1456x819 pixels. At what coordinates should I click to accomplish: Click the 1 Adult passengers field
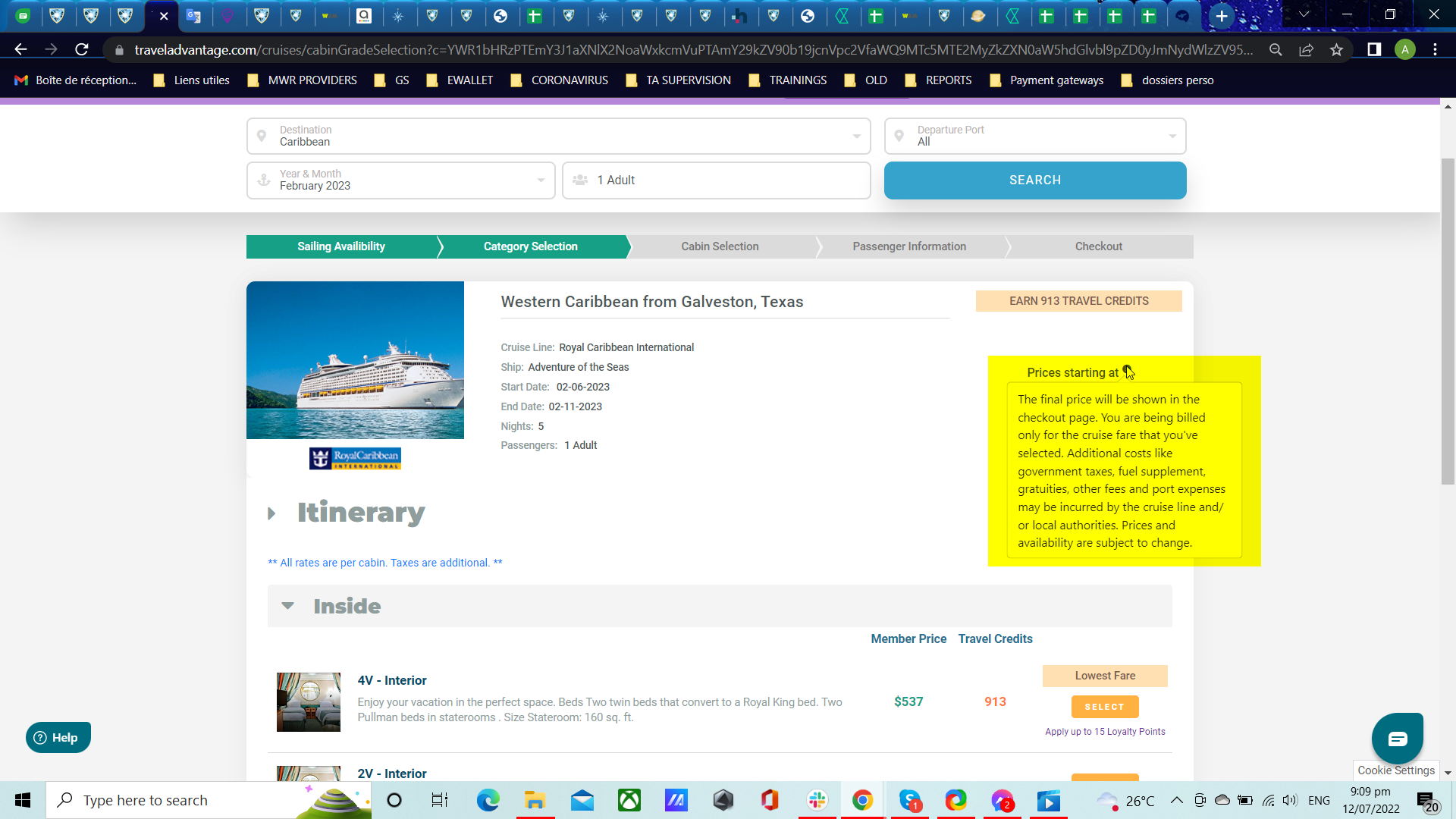716,180
